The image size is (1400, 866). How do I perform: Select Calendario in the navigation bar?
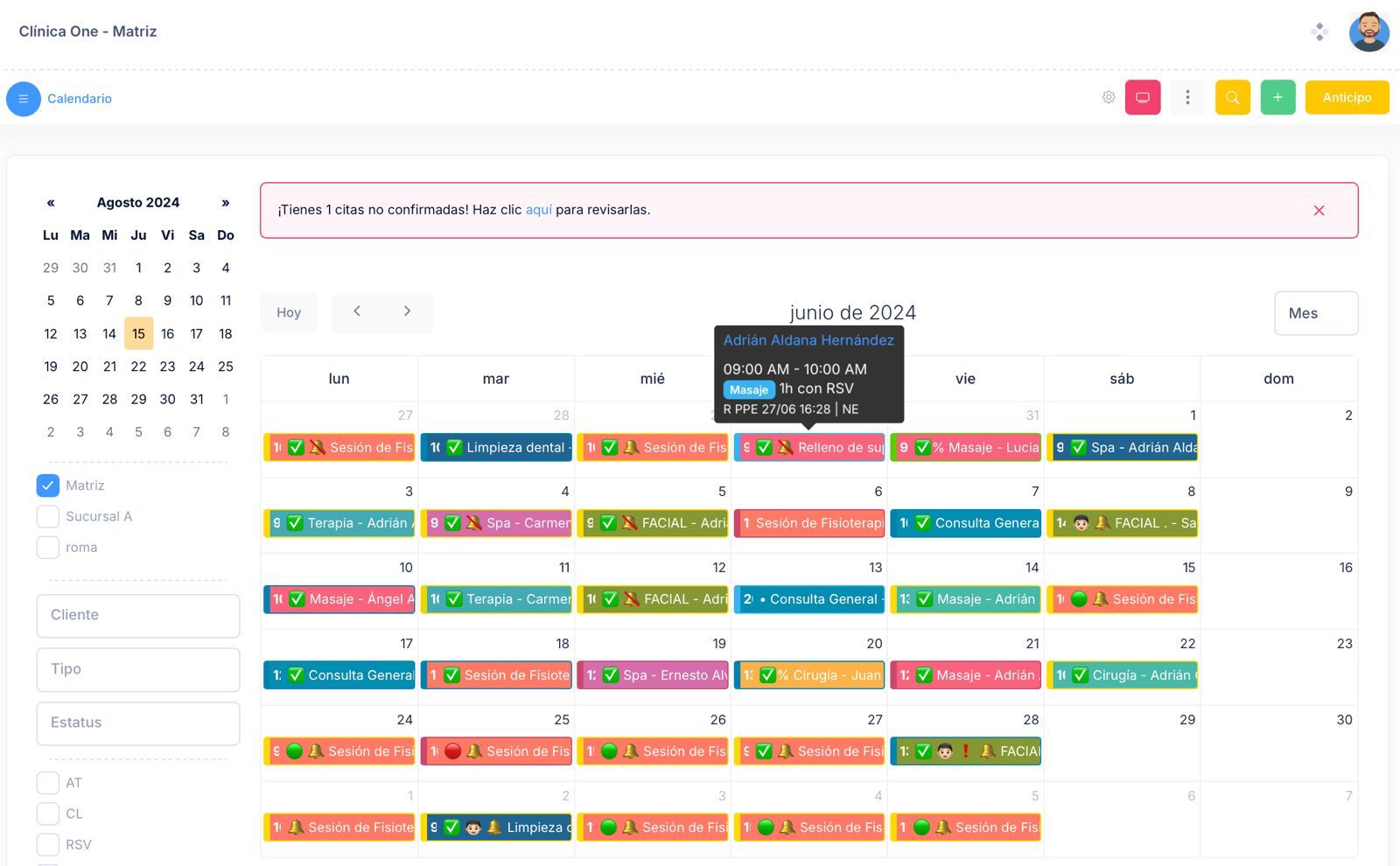(x=80, y=99)
